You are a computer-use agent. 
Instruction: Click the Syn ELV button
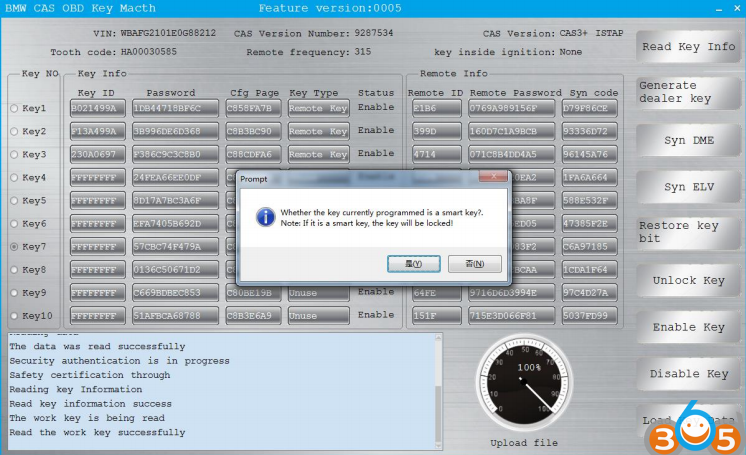688,187
